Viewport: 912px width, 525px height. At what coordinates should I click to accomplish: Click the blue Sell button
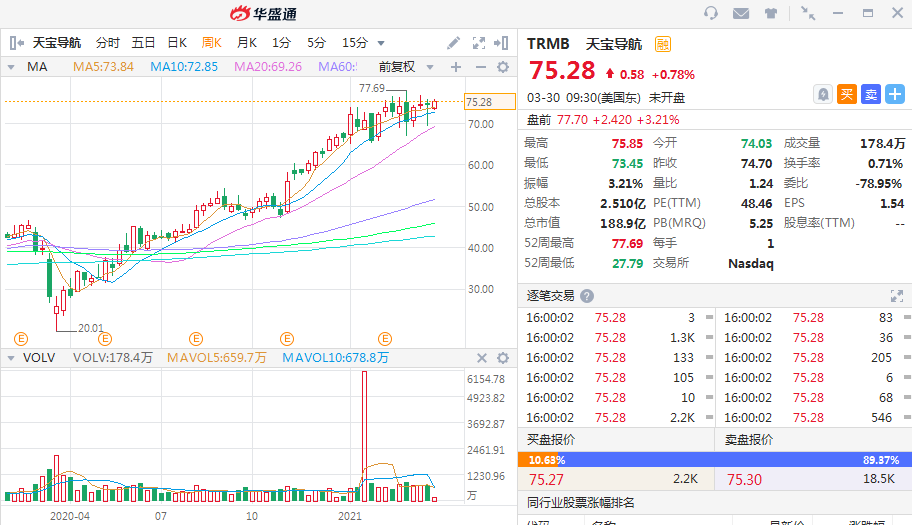871,94
